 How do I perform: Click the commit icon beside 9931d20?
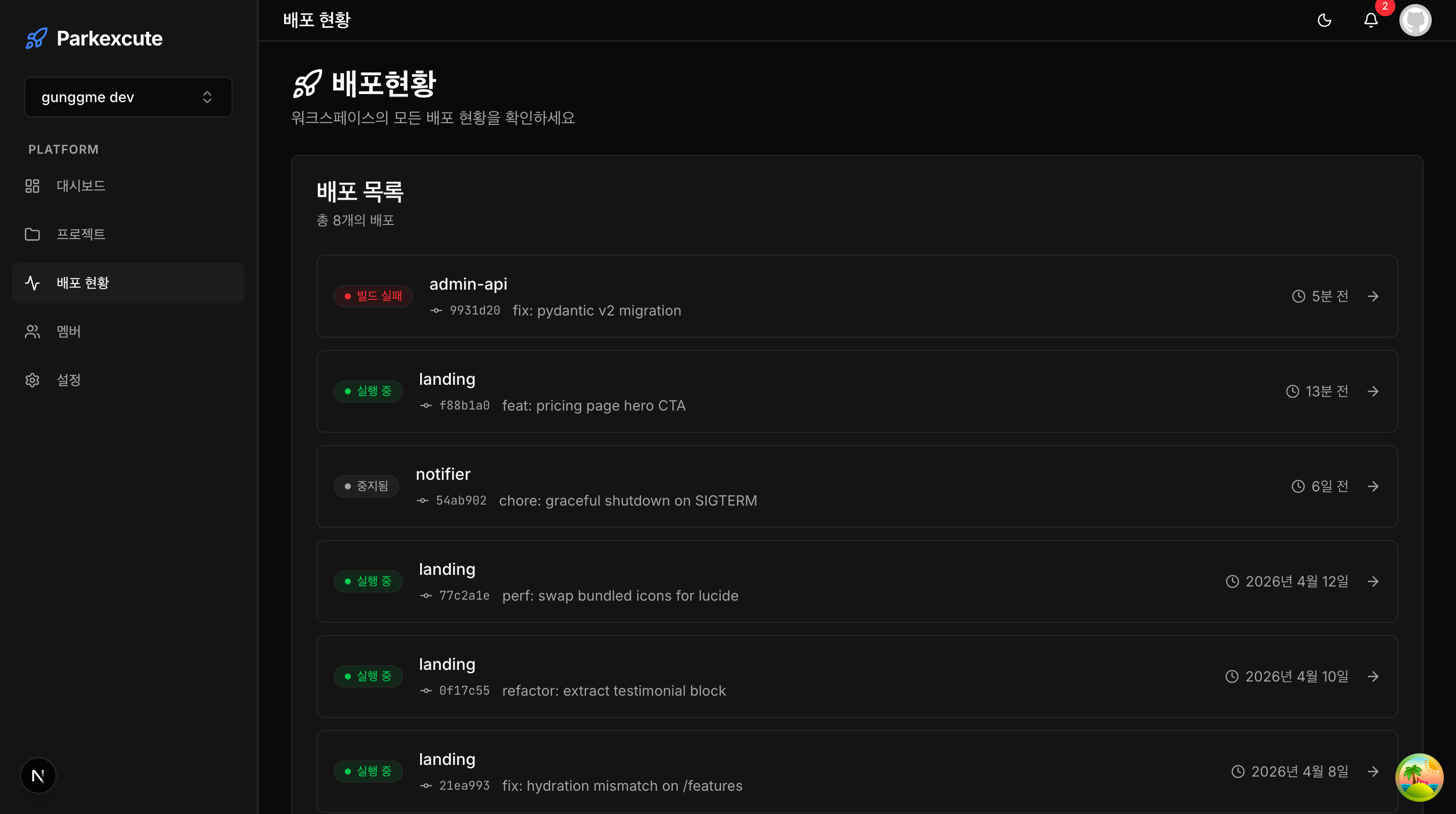coord(435,310)
